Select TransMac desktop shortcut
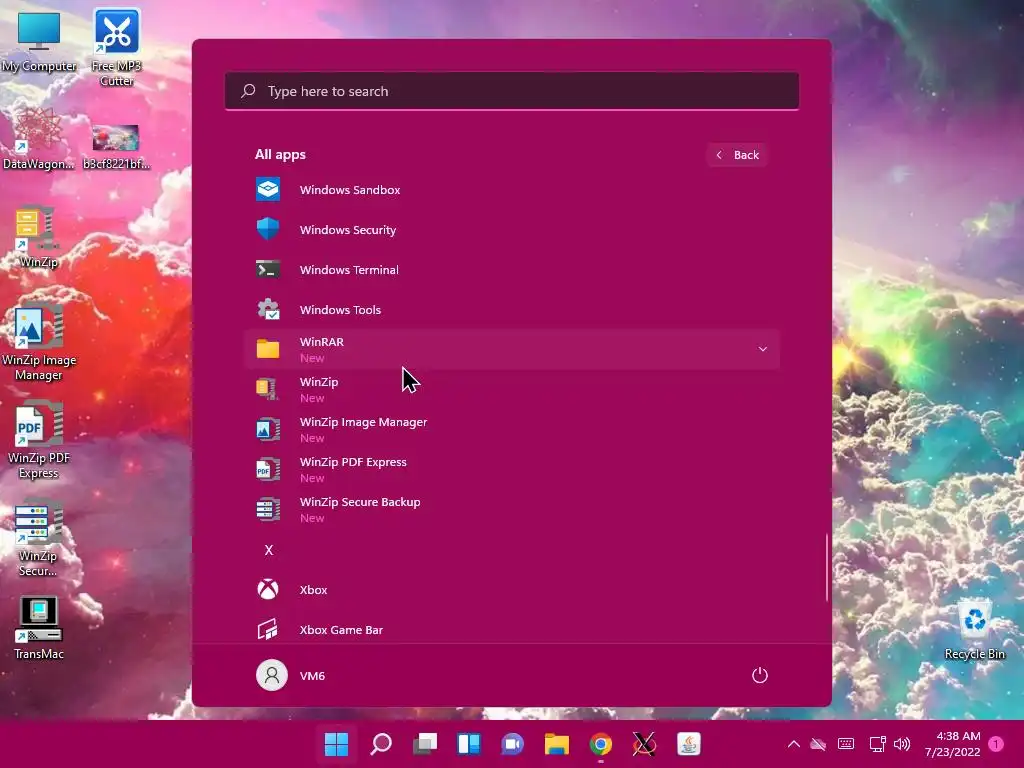1024x768 pixels. (x=39, y=629)
